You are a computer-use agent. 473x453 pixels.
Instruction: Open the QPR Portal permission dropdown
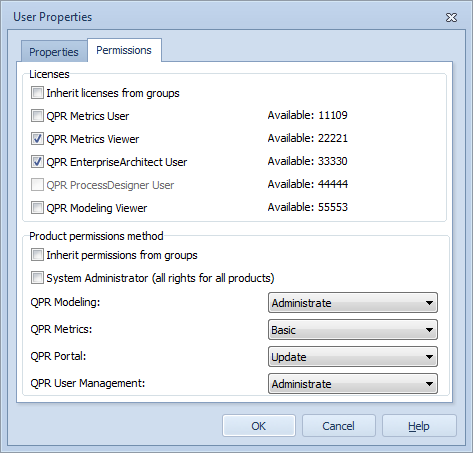[353, 357]
